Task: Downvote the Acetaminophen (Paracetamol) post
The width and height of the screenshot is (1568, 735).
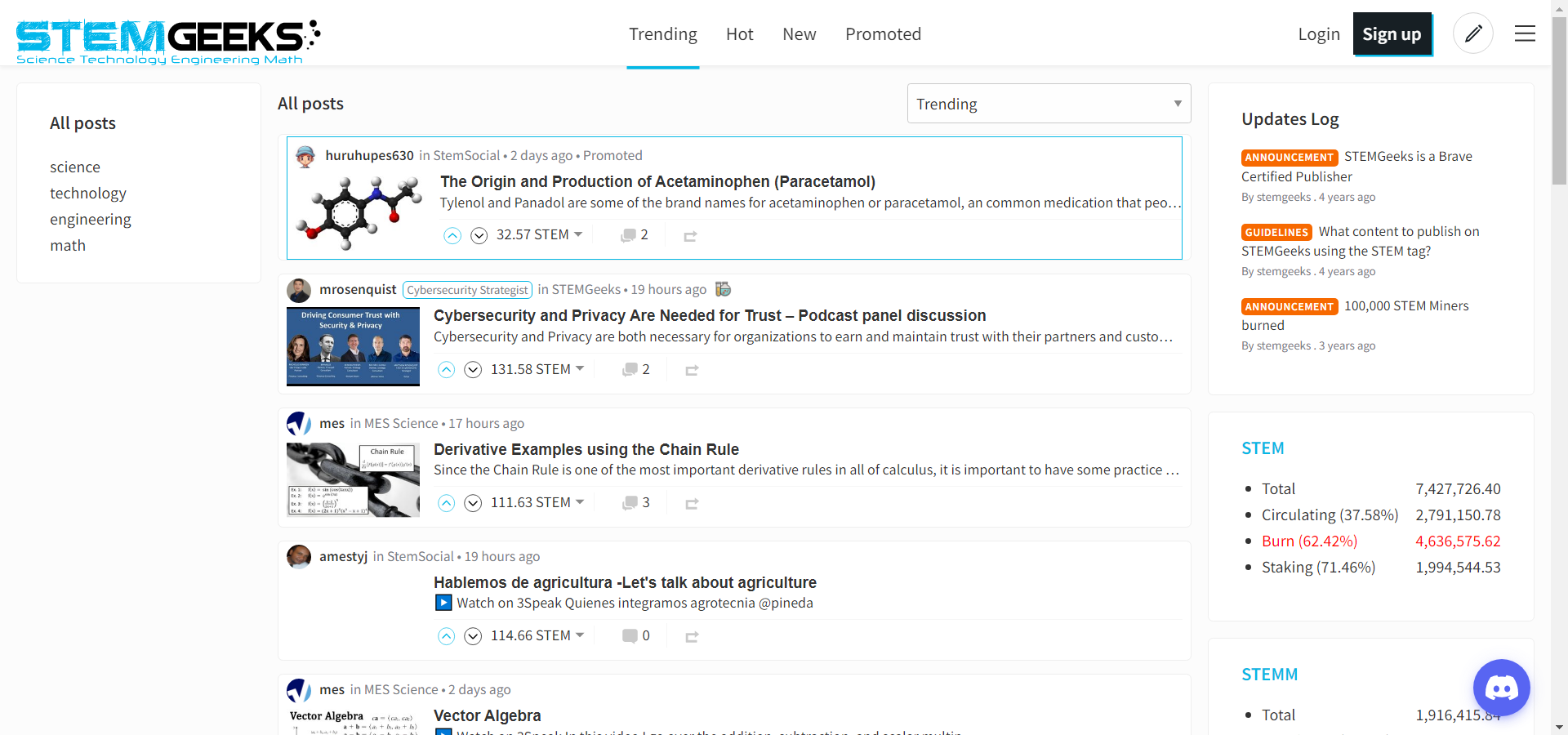Action: pyautogui.click(x=479, y=235)
